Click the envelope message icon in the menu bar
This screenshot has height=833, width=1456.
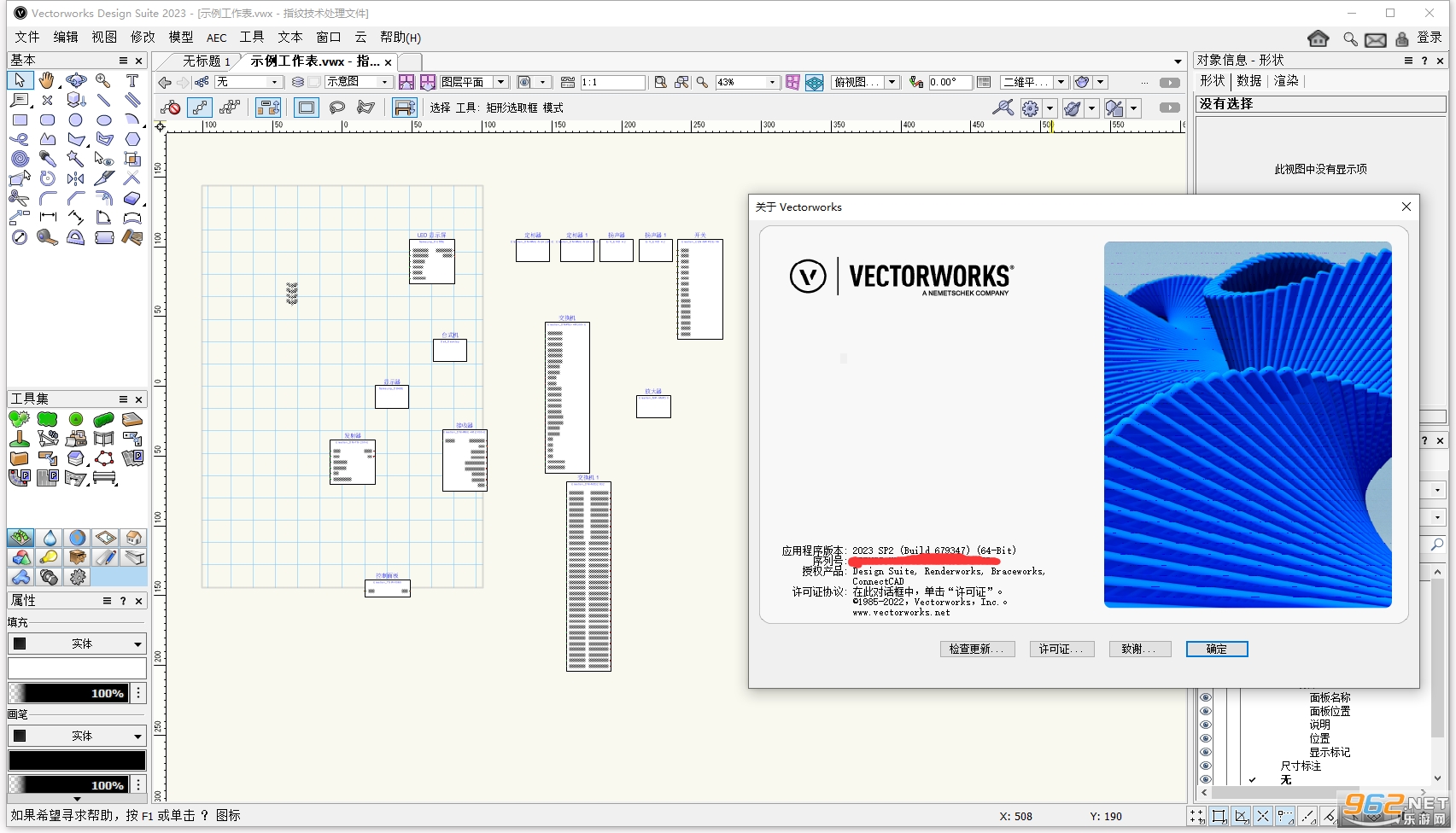coord(1376,39)
